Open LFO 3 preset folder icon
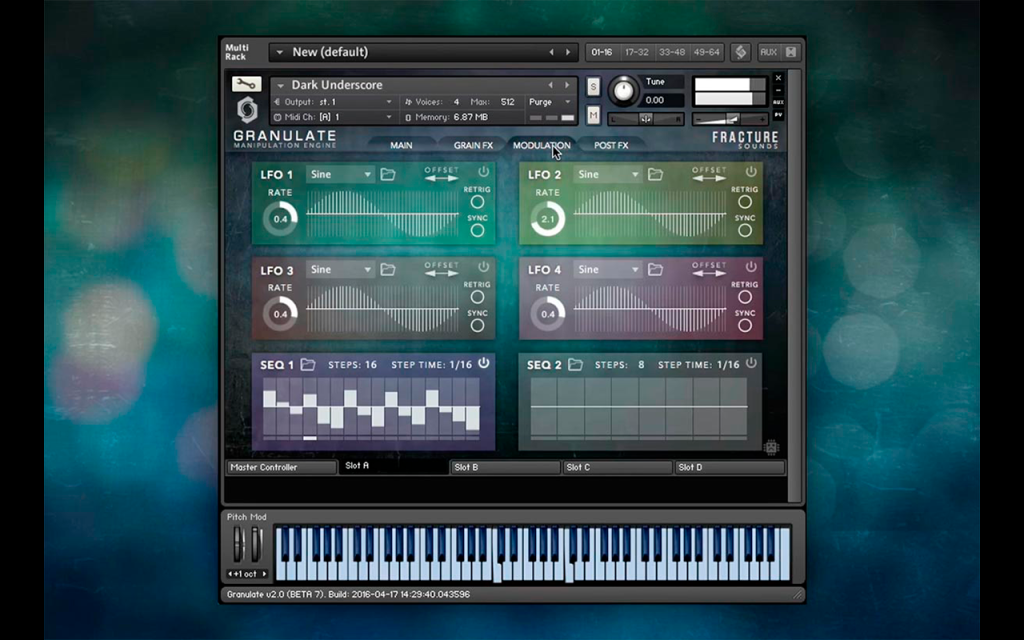1024x640 pixels. pos(388,270)
